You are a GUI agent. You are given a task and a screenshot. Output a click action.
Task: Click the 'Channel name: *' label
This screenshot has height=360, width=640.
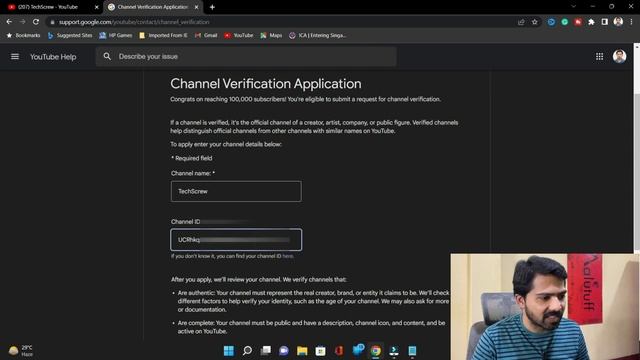point(193,173)
